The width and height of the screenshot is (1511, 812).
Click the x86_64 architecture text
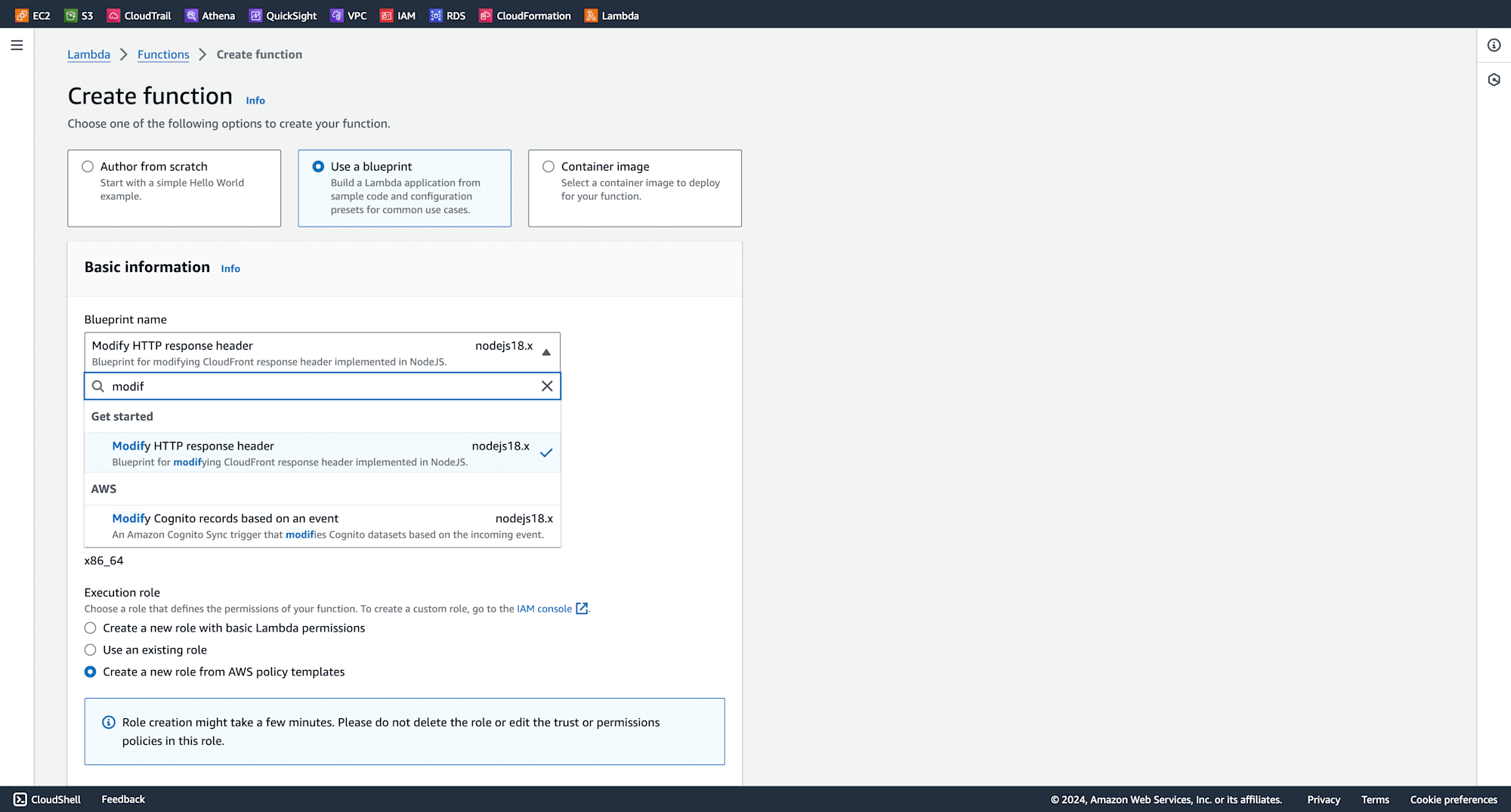[x=104, y=560]
